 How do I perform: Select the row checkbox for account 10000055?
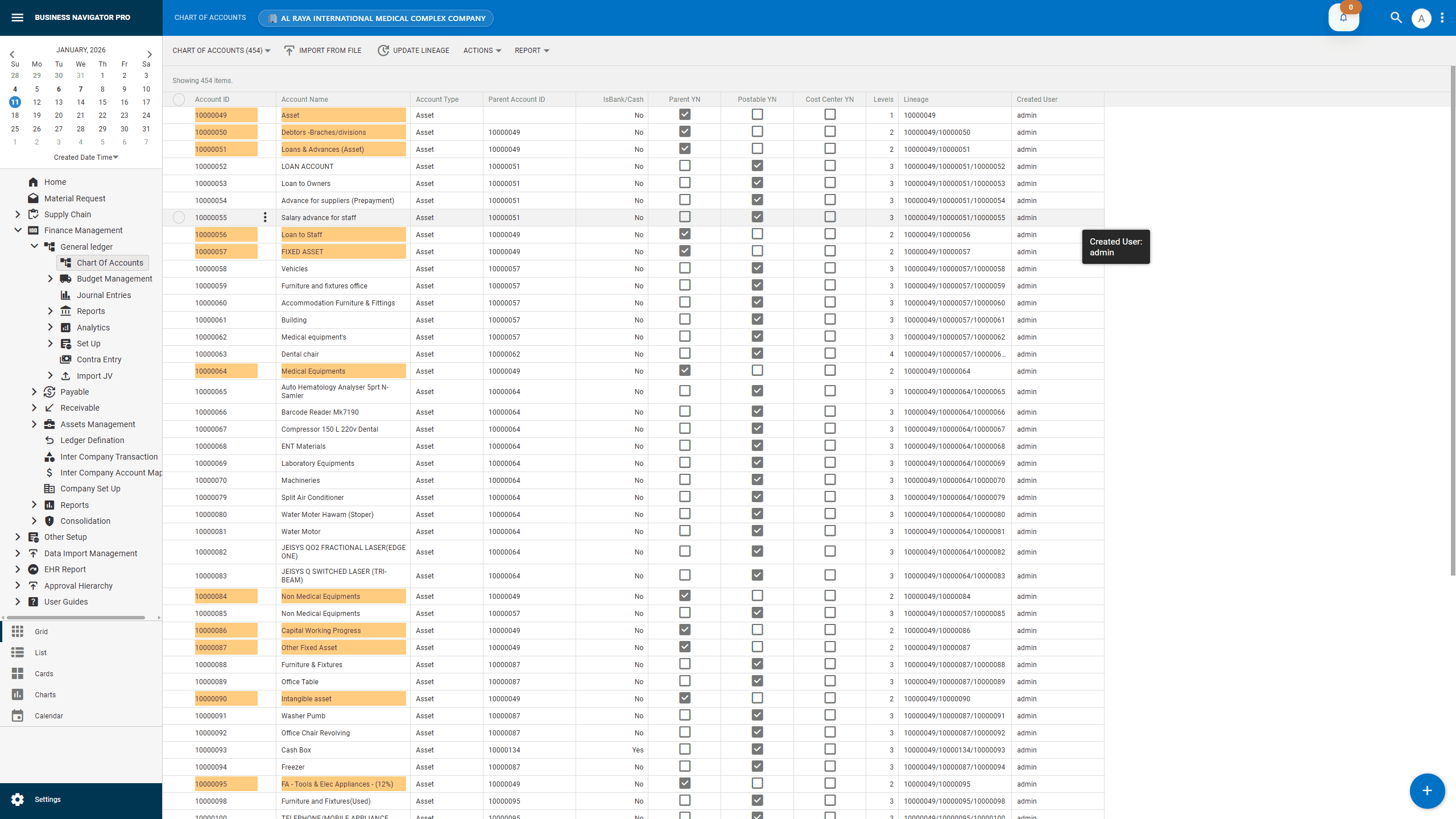pyautogui.click(x=179, y=217)
